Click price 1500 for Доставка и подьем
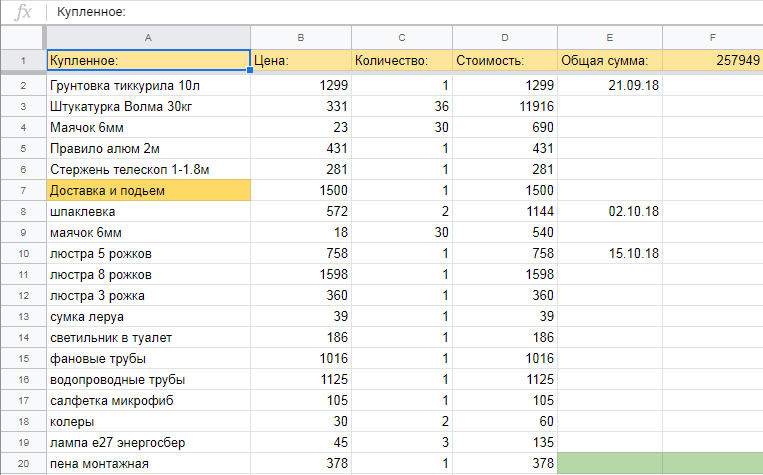The width and height of the screenshot is (763, 475). click(301, 190)
